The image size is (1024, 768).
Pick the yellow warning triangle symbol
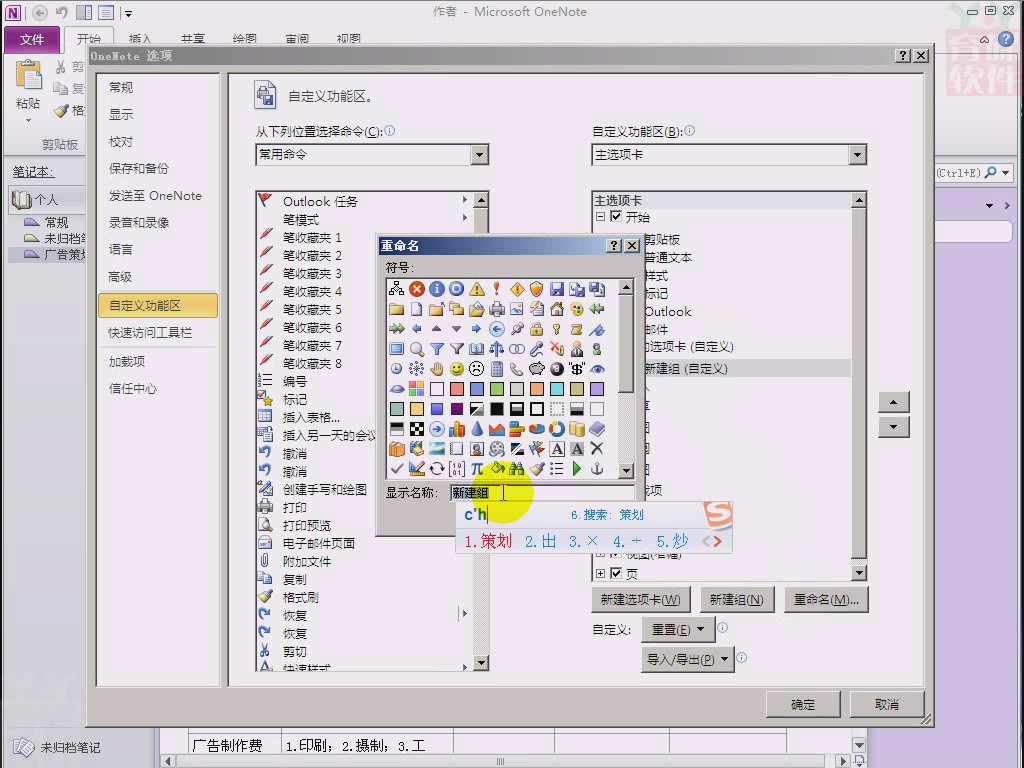(x=477, y=289)
